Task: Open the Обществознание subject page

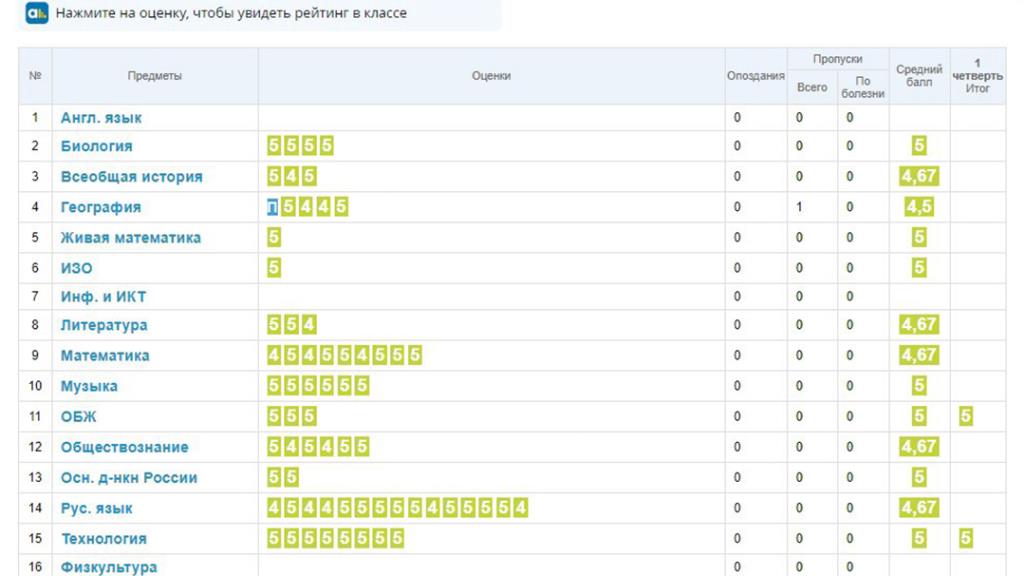Action: [x=125, y=447]
